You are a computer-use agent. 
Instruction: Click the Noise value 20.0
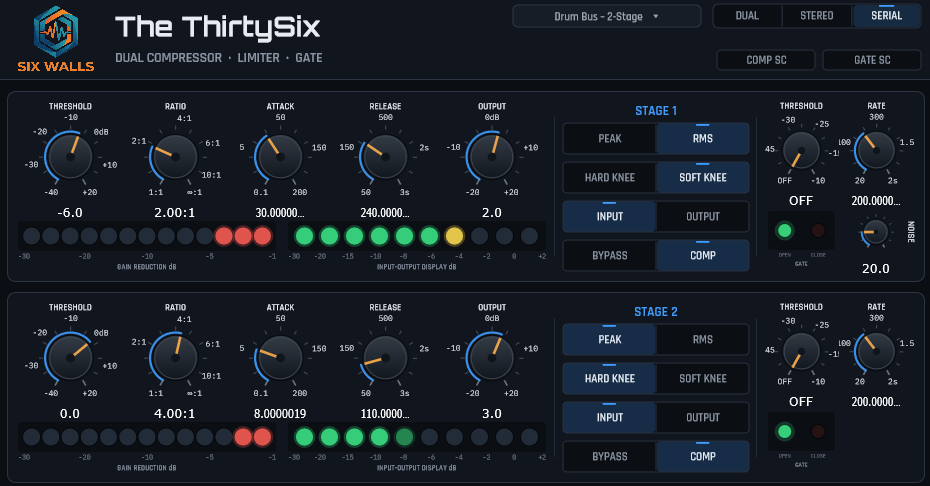pos(875,268)
